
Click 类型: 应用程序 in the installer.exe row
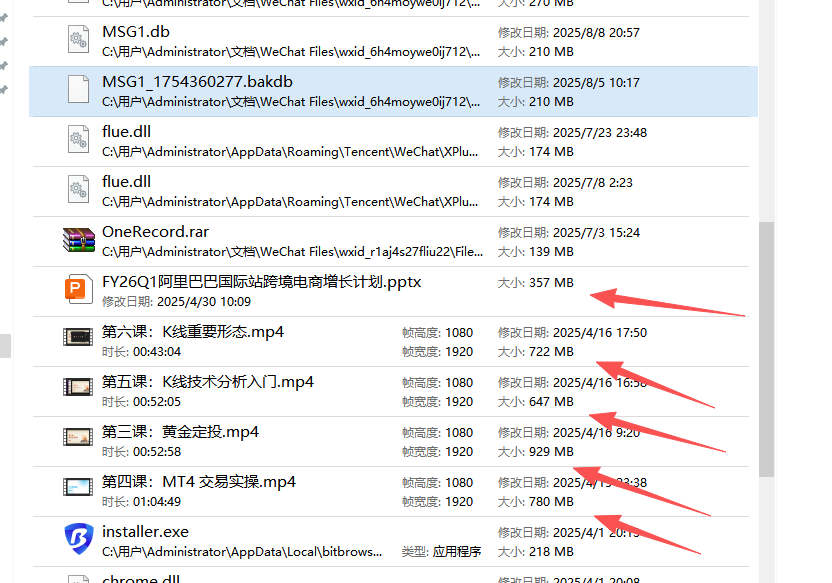(441, 552)
